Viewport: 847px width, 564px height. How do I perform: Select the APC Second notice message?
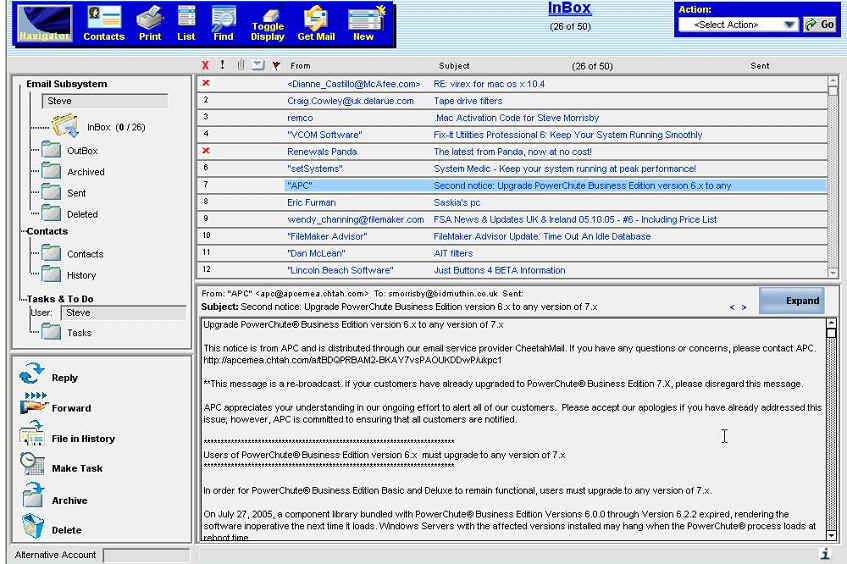(512, 185)
